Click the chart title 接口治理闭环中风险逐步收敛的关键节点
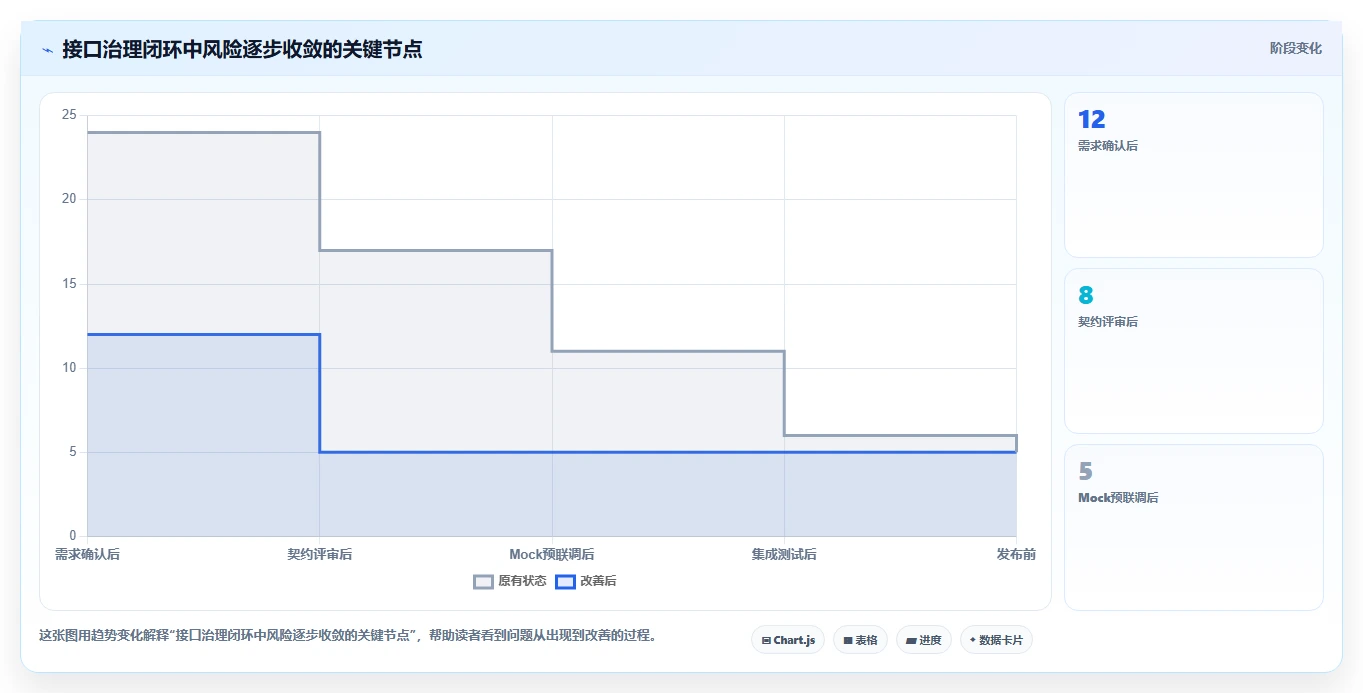The height and width of the screenshot is (693, 1363). [242, 49]
